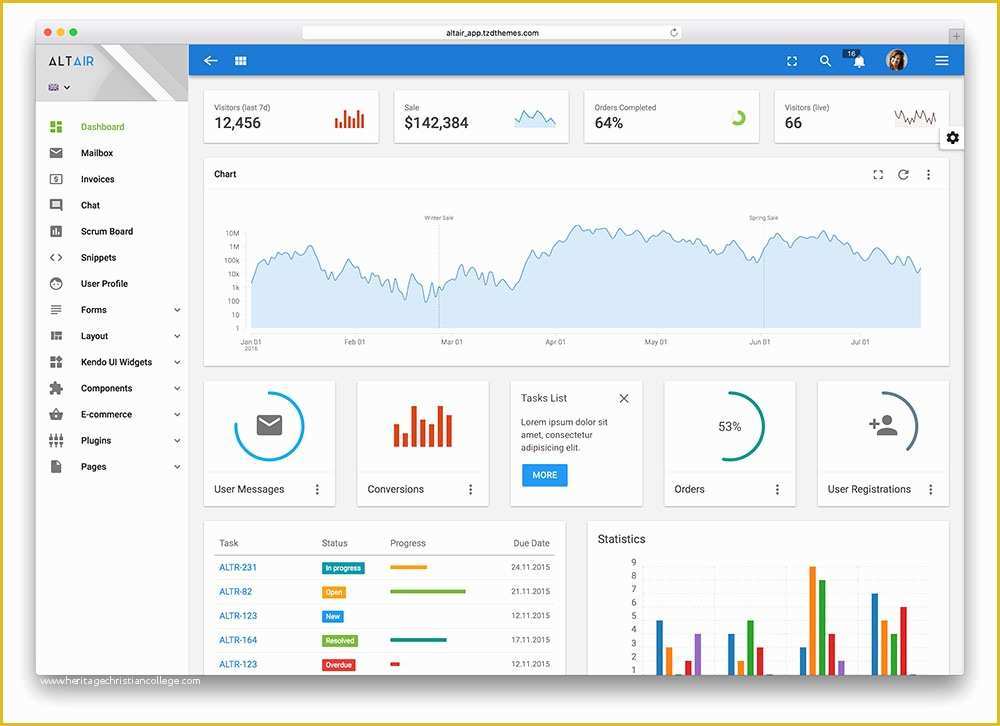
Task: Open search using the magnifier icon
Action: click(825, 61)
